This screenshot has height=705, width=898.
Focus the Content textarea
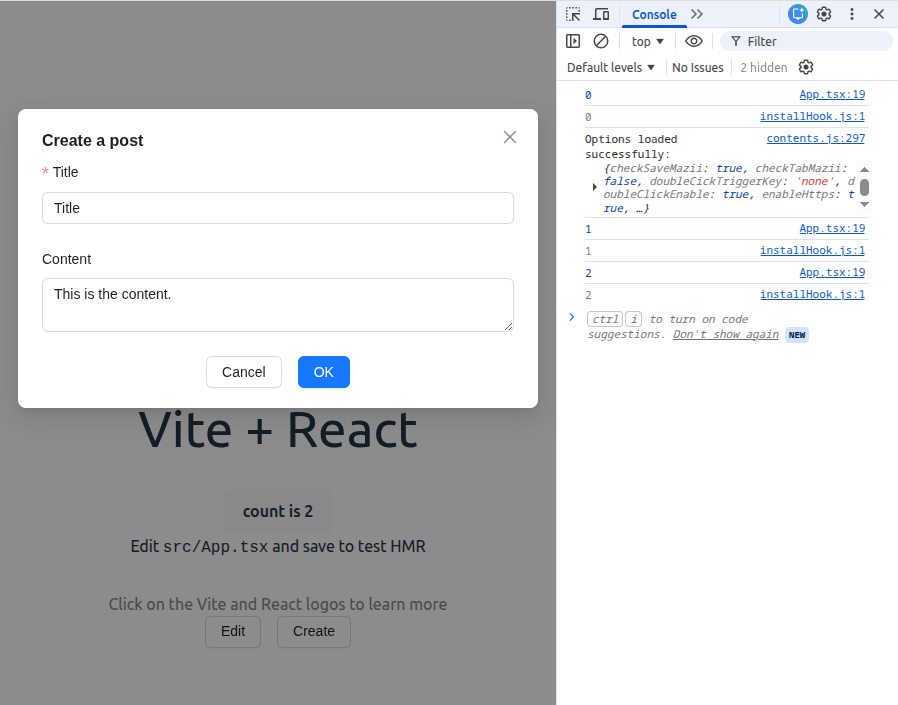pyautogui.click(x=278, y=305)
